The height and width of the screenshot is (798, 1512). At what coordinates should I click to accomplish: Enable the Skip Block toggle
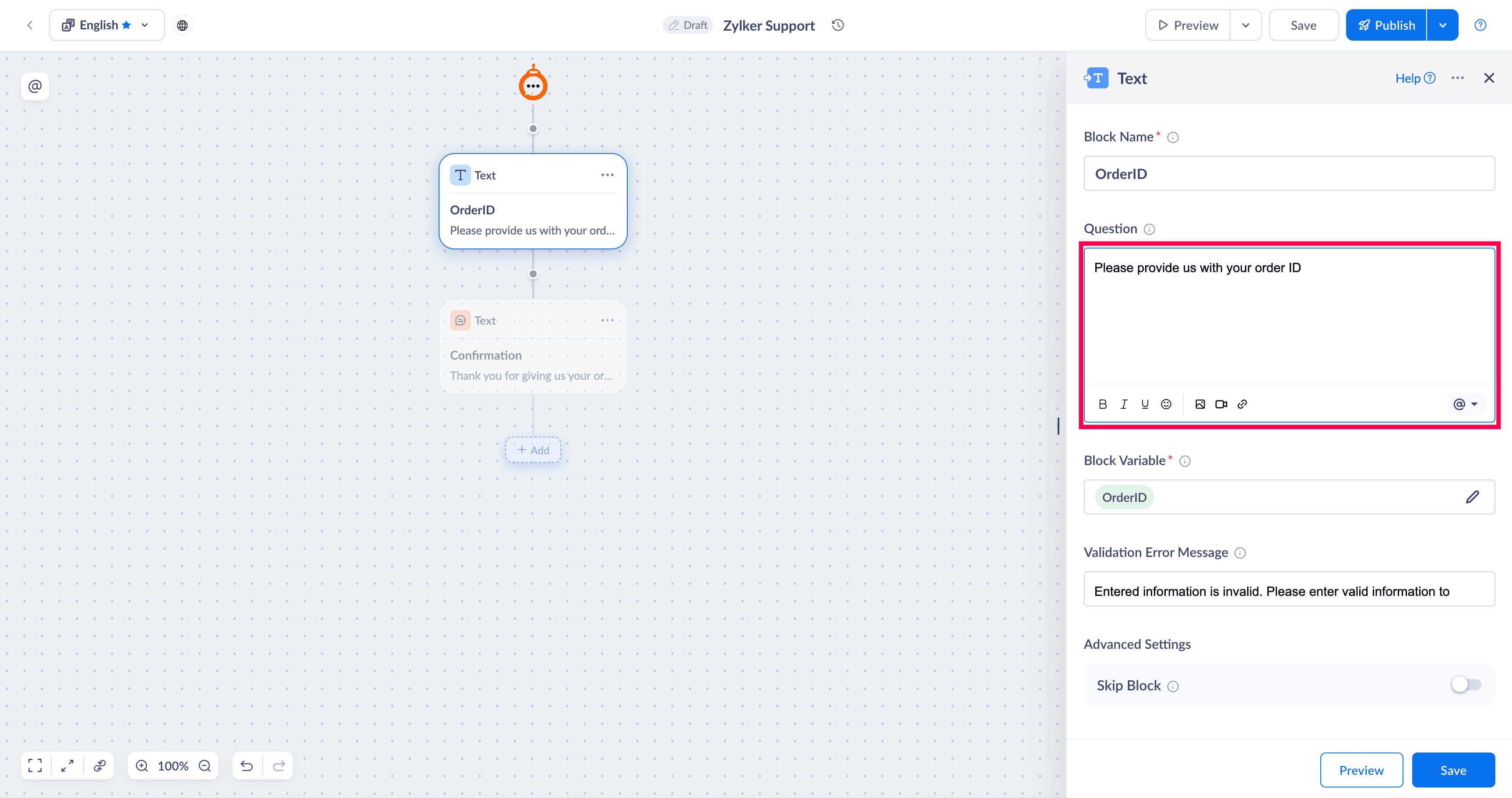(1466, 685)
